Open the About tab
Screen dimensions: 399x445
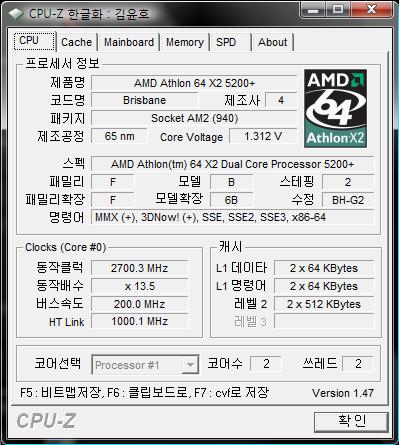pos(273,42)
